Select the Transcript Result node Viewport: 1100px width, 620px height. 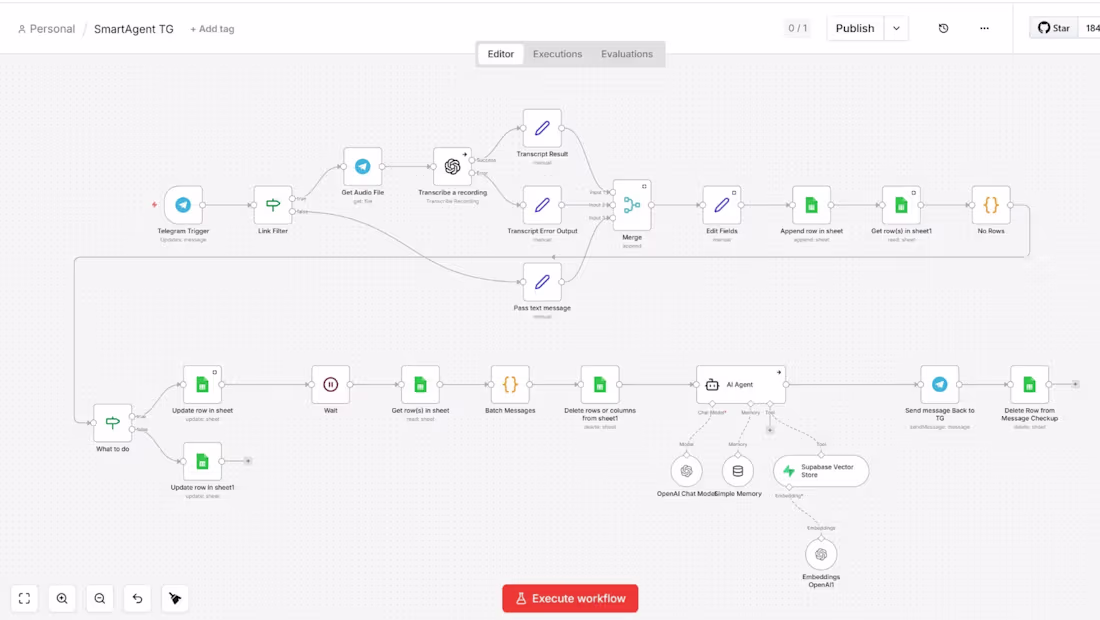coord(542,128)
